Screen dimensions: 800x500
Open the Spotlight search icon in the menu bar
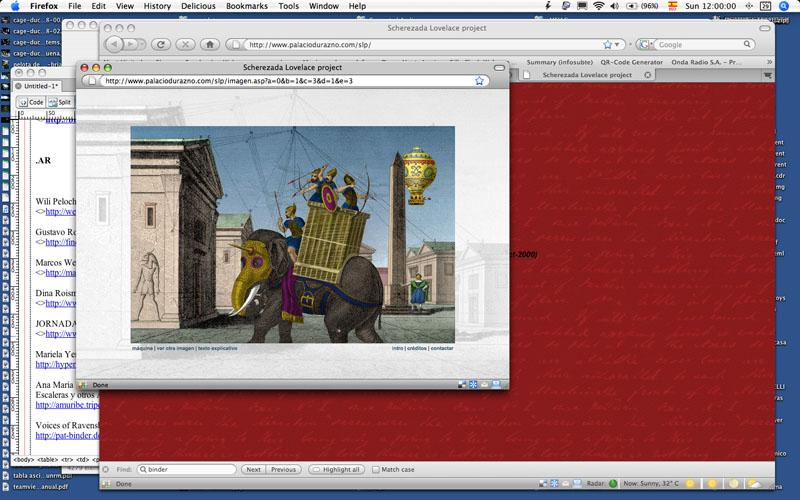click(x=786, y=6)
